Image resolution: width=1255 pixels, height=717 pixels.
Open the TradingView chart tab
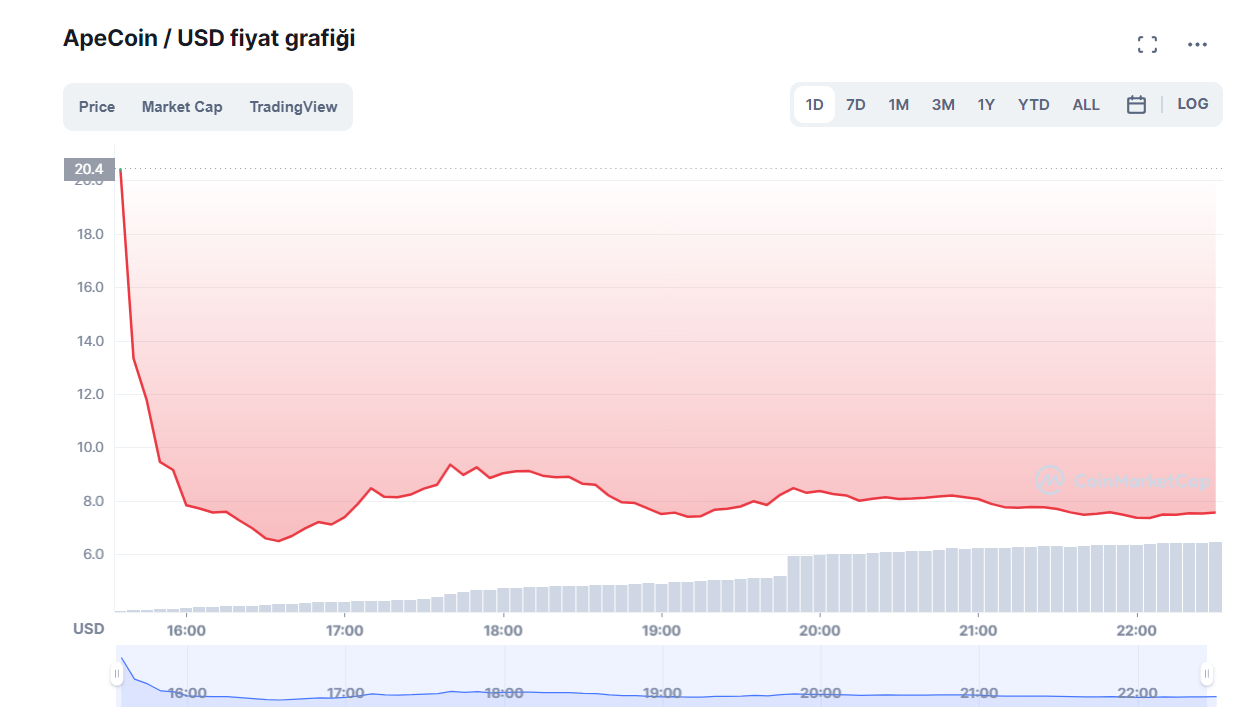click(x=293, y=107)
